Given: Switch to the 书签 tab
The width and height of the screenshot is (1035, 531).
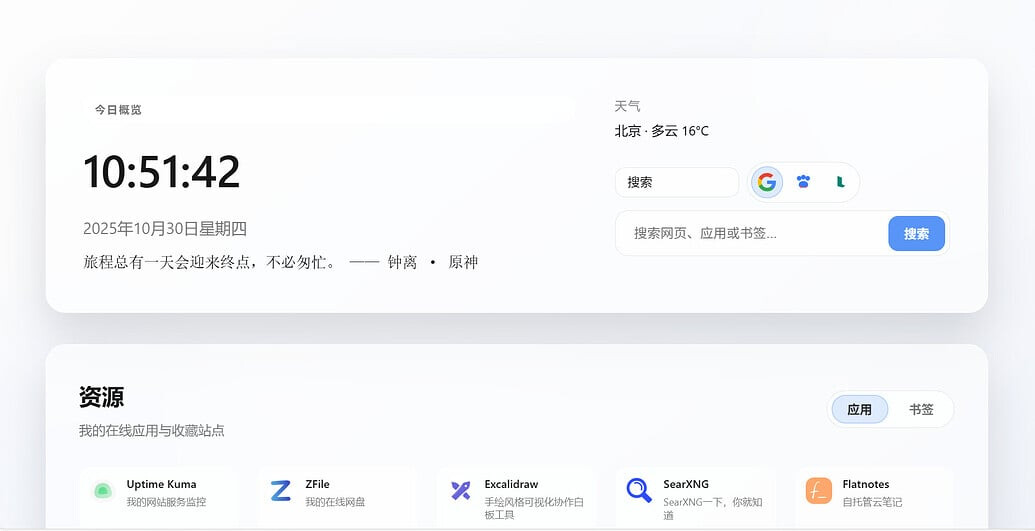Looking at the screenshot, I should point(921,409).
